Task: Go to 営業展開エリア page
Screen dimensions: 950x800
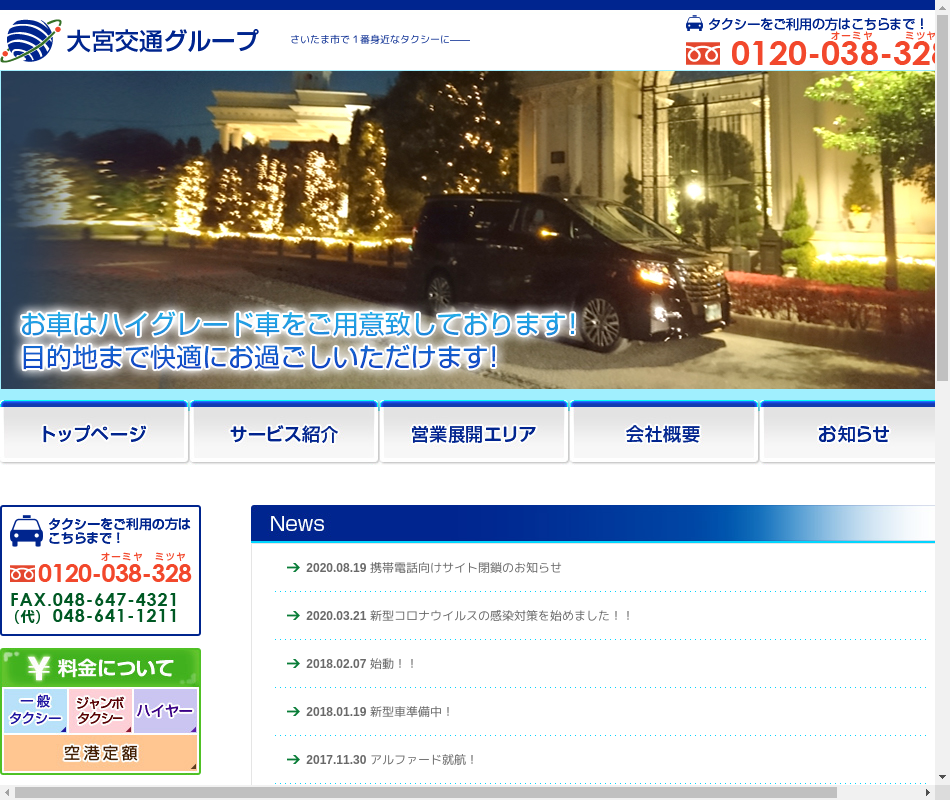Action: 474,434
